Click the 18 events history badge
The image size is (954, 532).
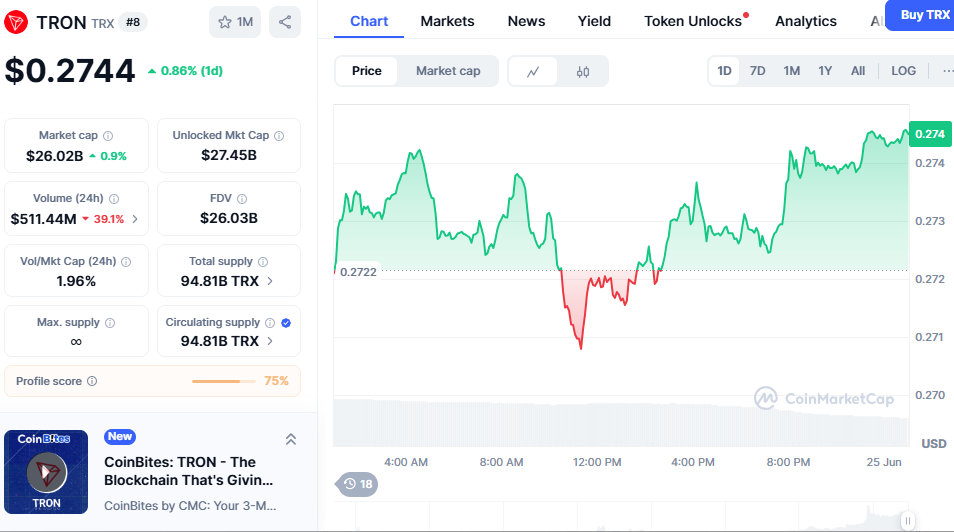[357, 484]
